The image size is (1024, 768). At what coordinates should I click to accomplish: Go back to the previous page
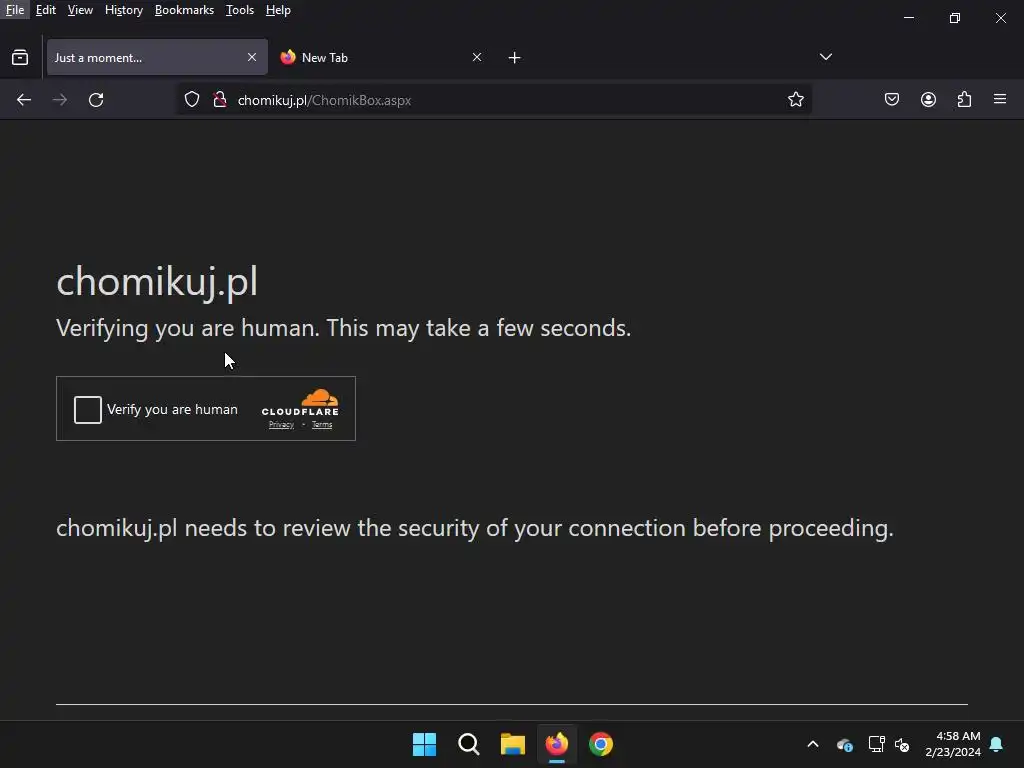pos(24,100)
